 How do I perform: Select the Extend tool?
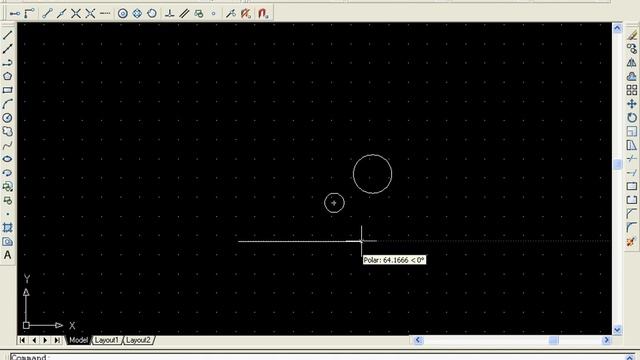632,173
